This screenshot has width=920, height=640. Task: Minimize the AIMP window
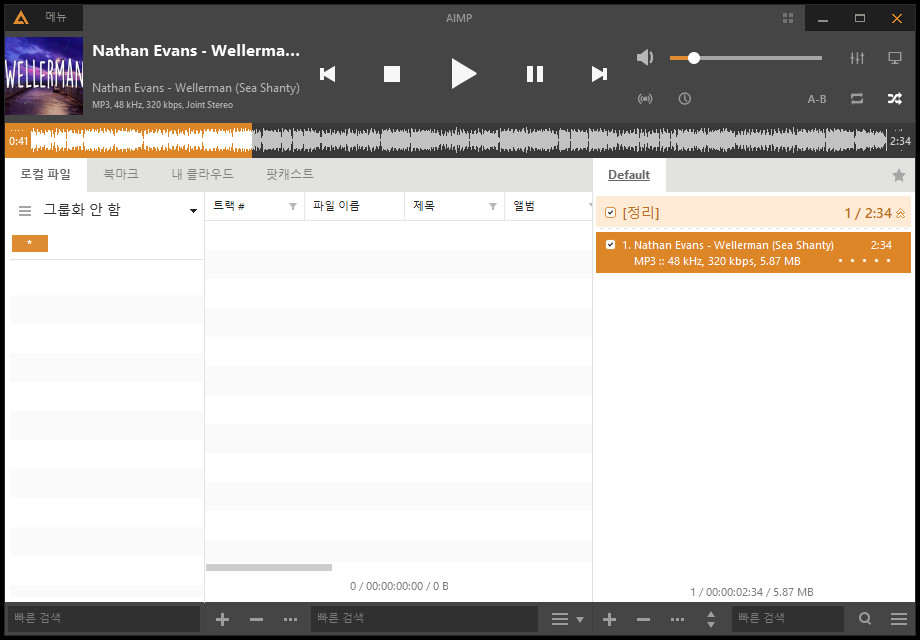click(x=823, y=19)
